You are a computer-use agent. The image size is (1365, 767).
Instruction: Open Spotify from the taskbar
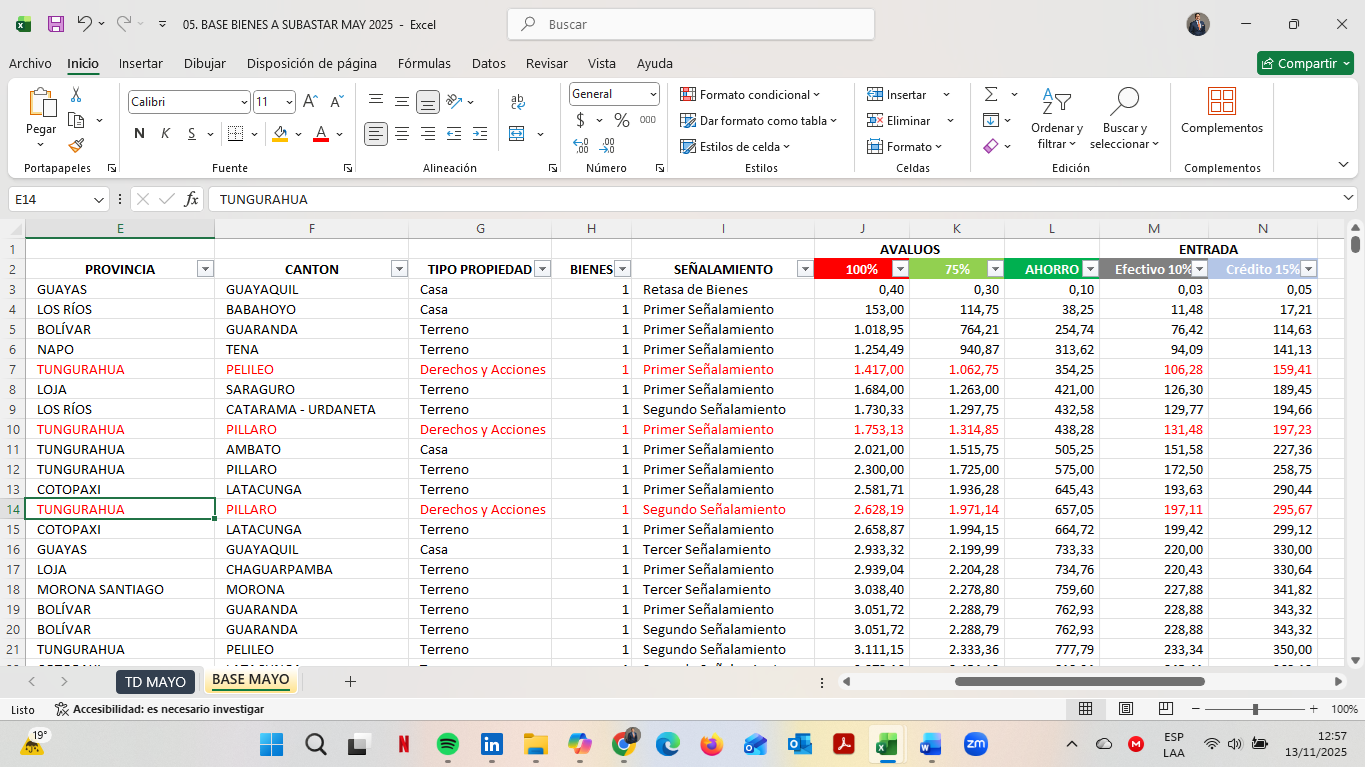(x=448, y=744)
